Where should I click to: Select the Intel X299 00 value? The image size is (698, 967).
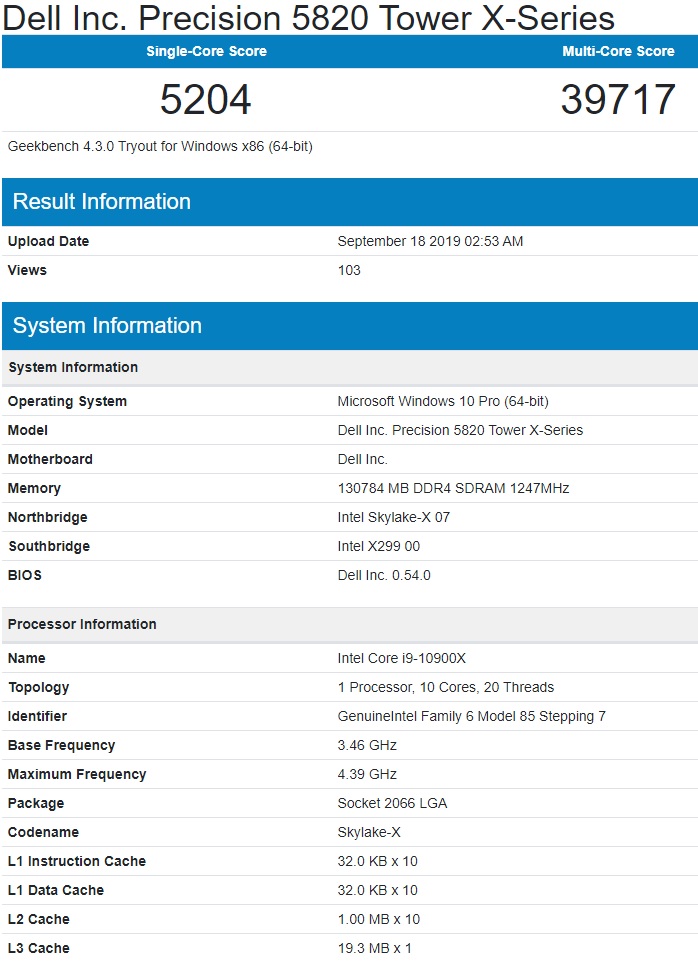379,546
